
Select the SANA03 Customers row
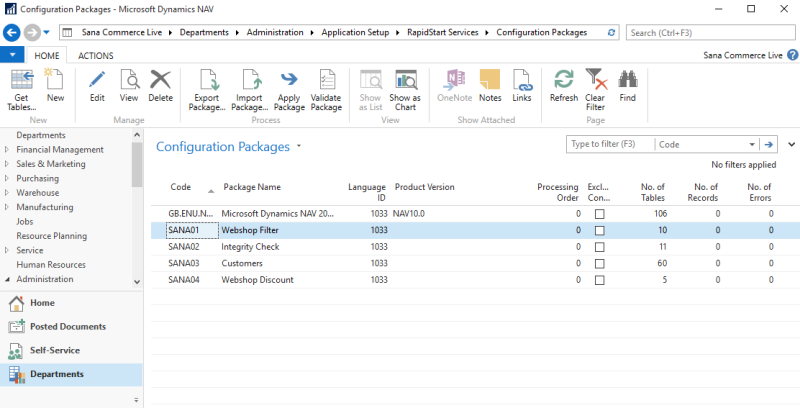[476, 264]
